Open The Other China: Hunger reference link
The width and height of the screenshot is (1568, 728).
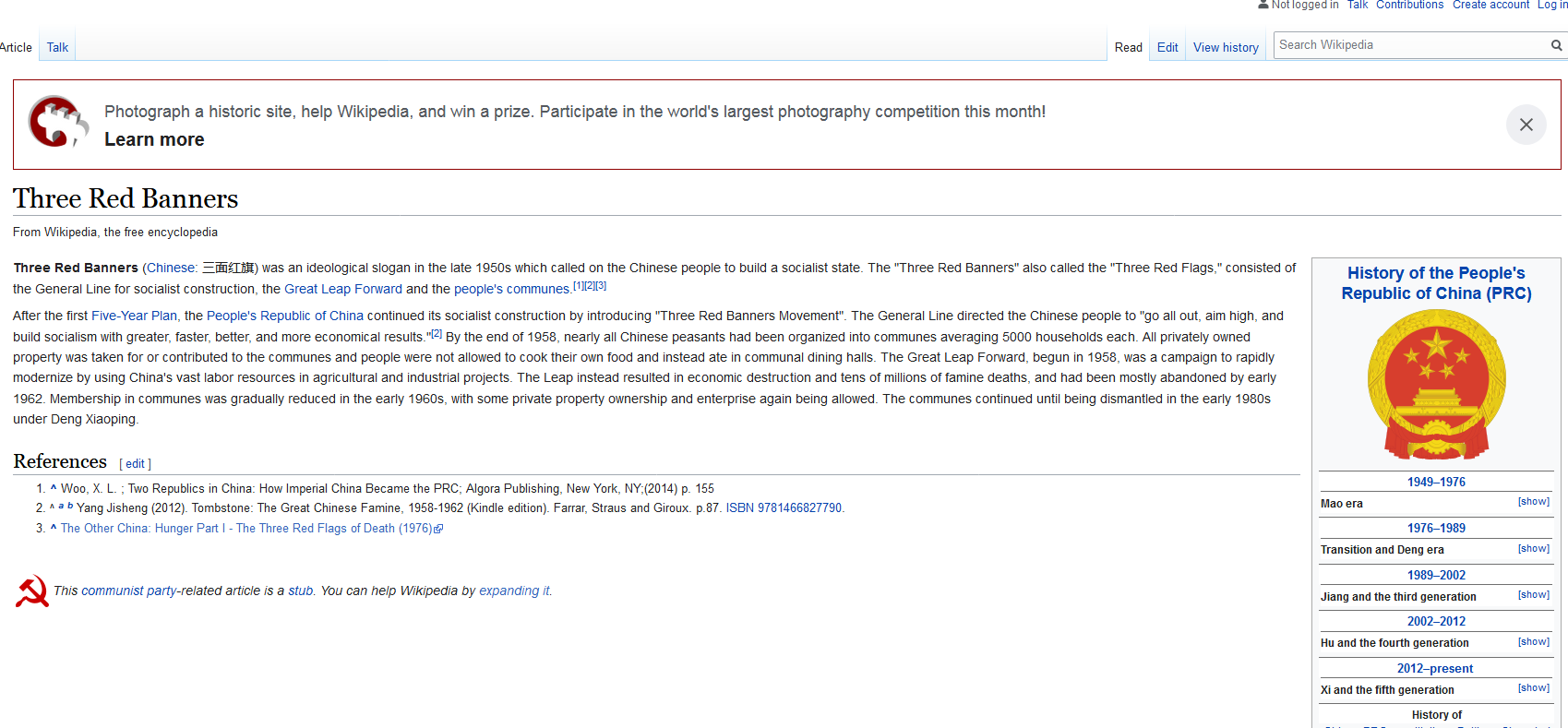246,529
